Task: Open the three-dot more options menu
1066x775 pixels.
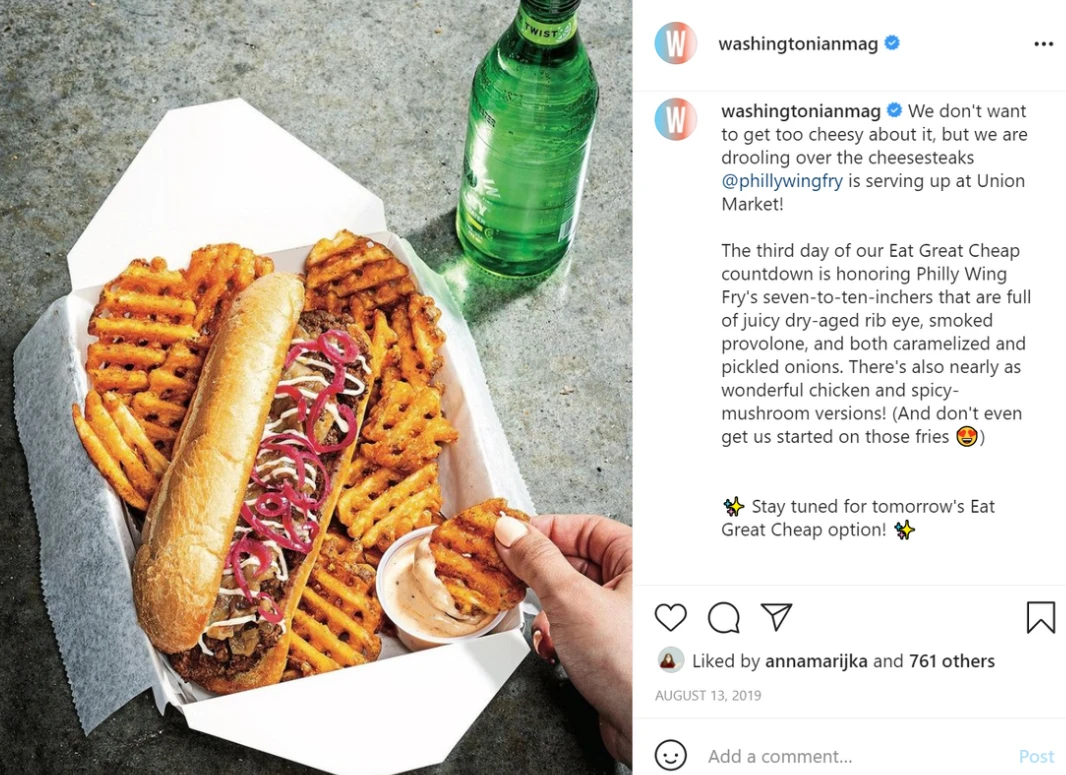Action: (1043, 44)
